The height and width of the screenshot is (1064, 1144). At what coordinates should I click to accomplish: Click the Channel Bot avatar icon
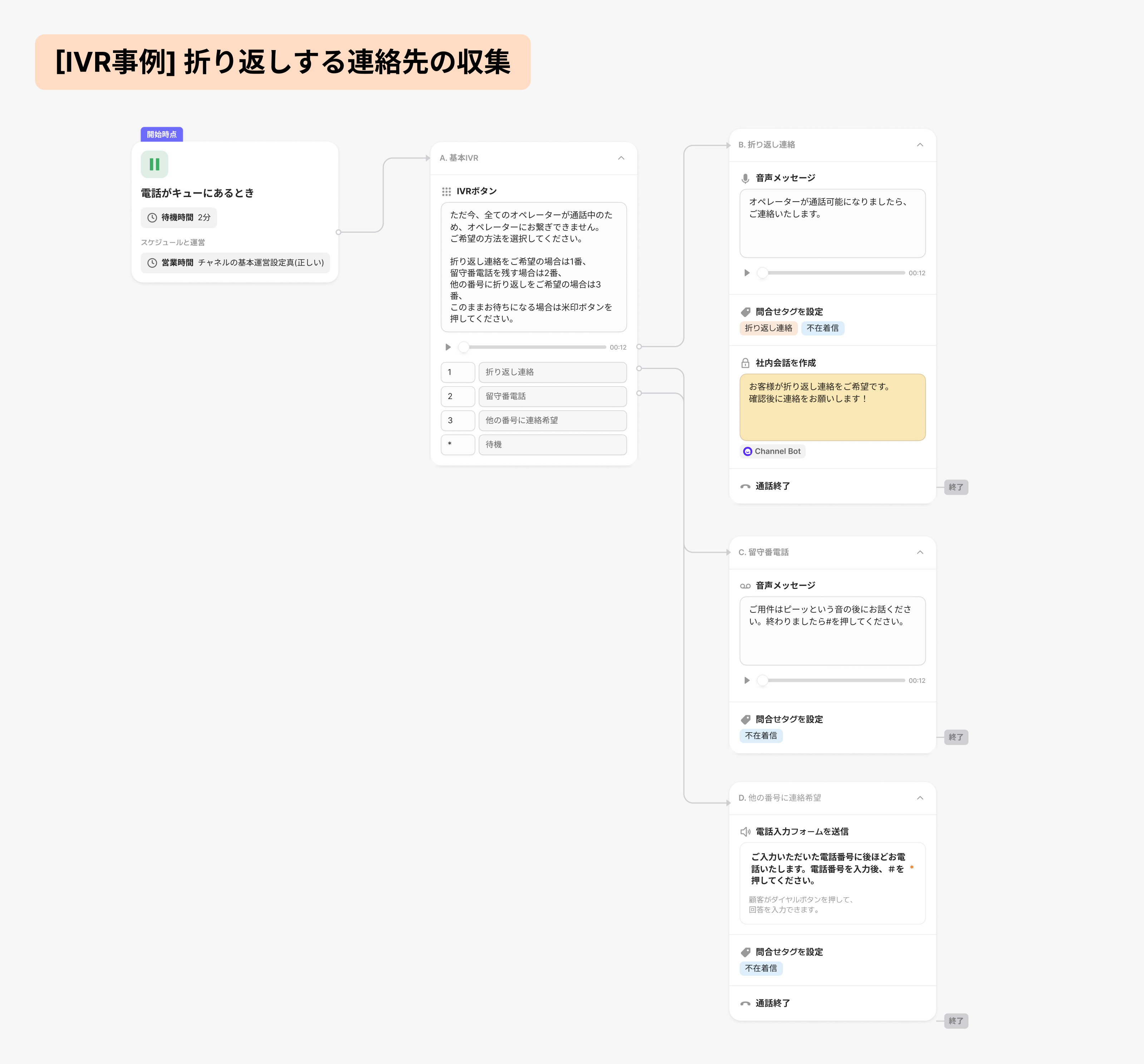point(748,452)
